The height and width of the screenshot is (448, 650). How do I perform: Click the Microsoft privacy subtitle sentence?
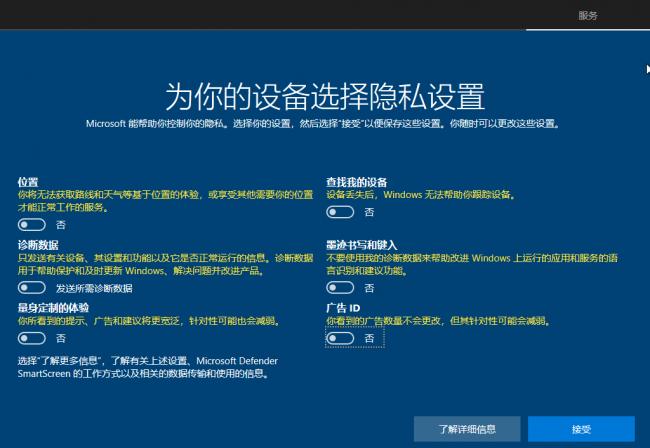pyautogui.click(x=323, y=124)
